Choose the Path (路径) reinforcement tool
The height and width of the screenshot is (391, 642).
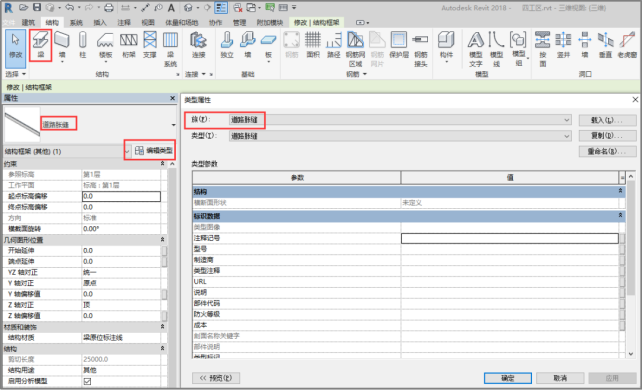click(334, 45)
